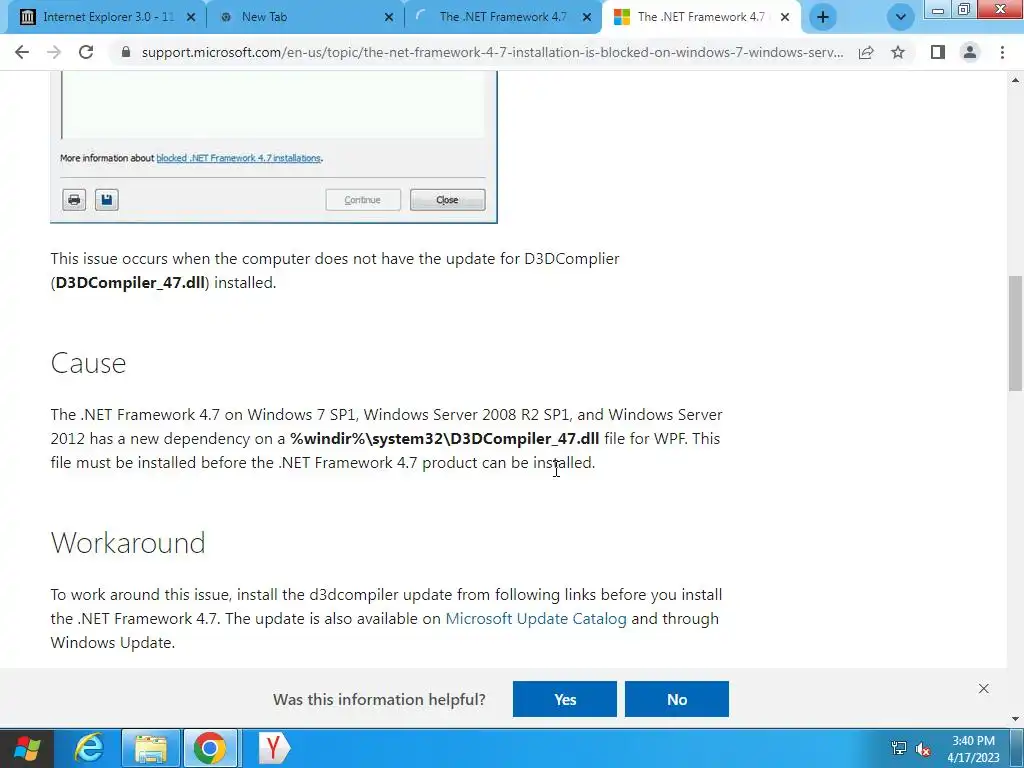The image size is (1024, 768).
Task: Open a new tab with plus
Action: click(x=823, y=17)
